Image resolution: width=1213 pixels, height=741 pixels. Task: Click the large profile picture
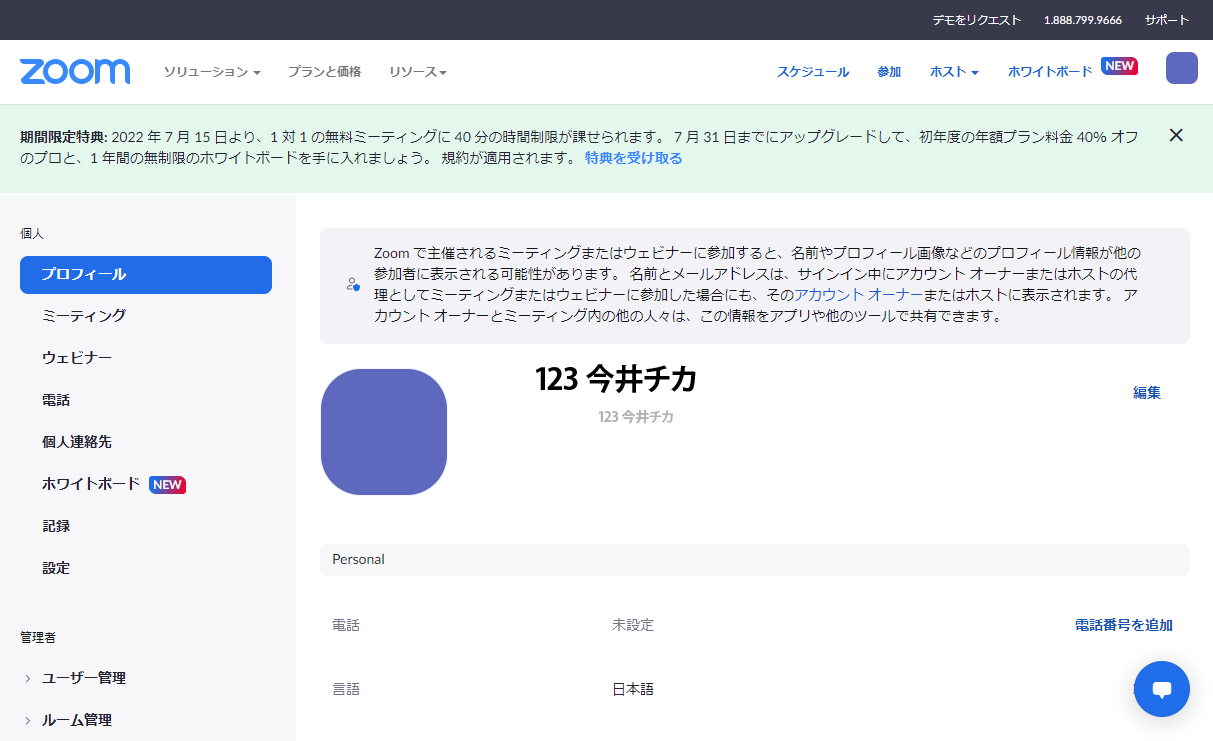click(x=384, y=432)
